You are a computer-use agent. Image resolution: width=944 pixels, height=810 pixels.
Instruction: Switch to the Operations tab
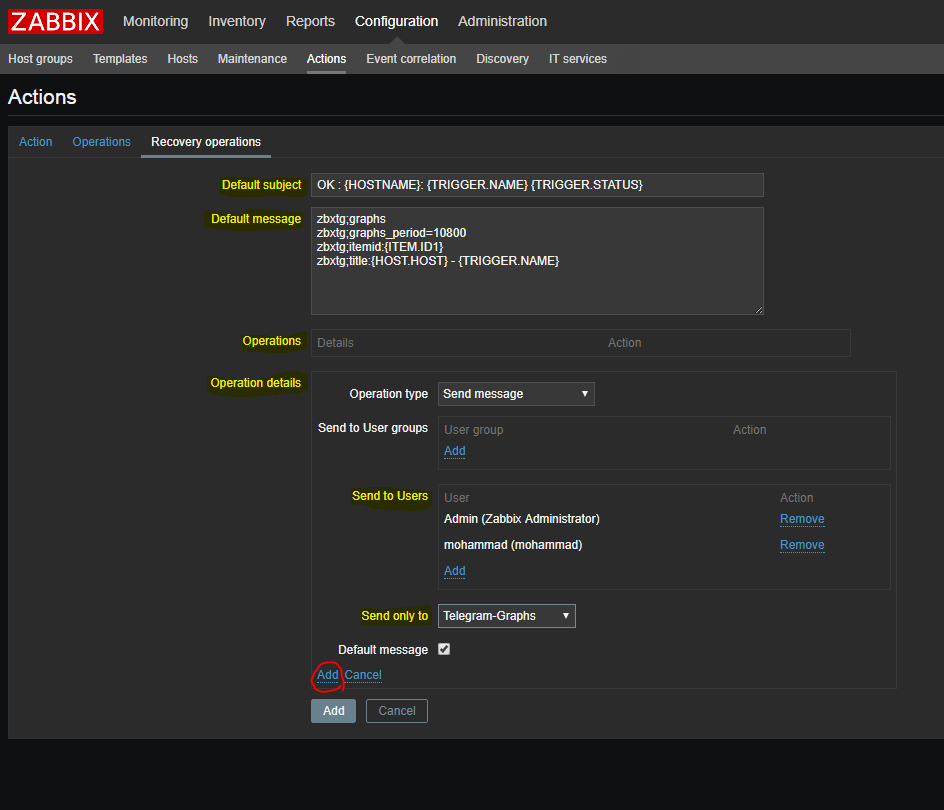point(101,142)
